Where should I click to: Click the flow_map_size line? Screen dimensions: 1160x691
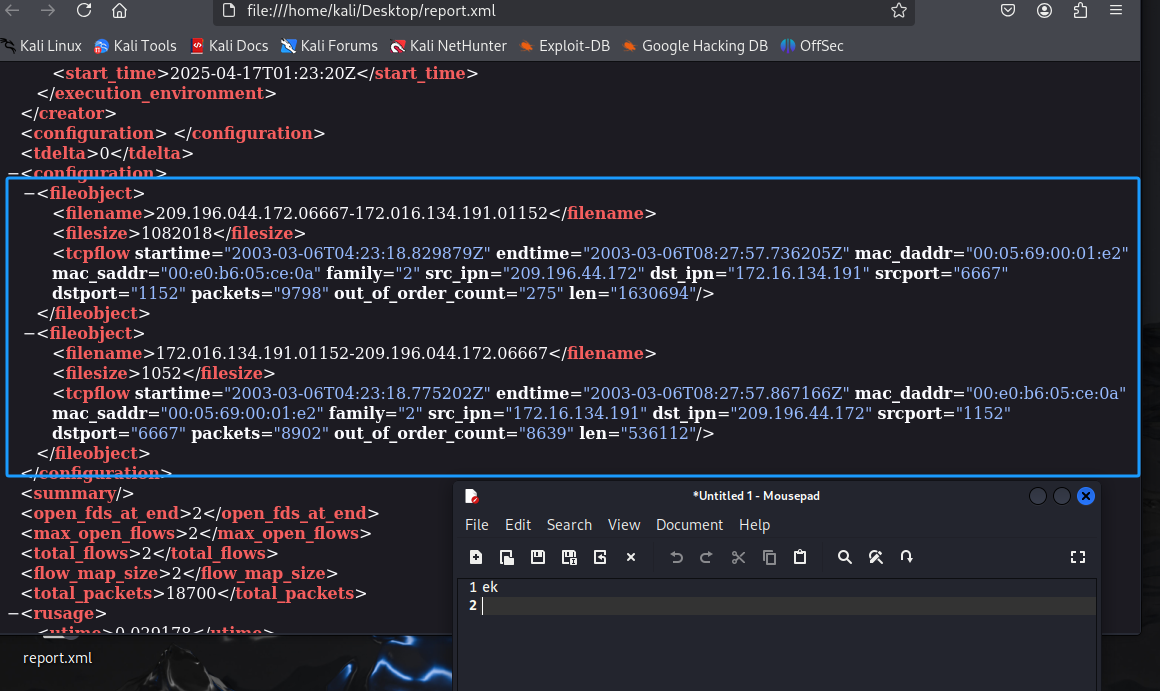click(180, 573)
